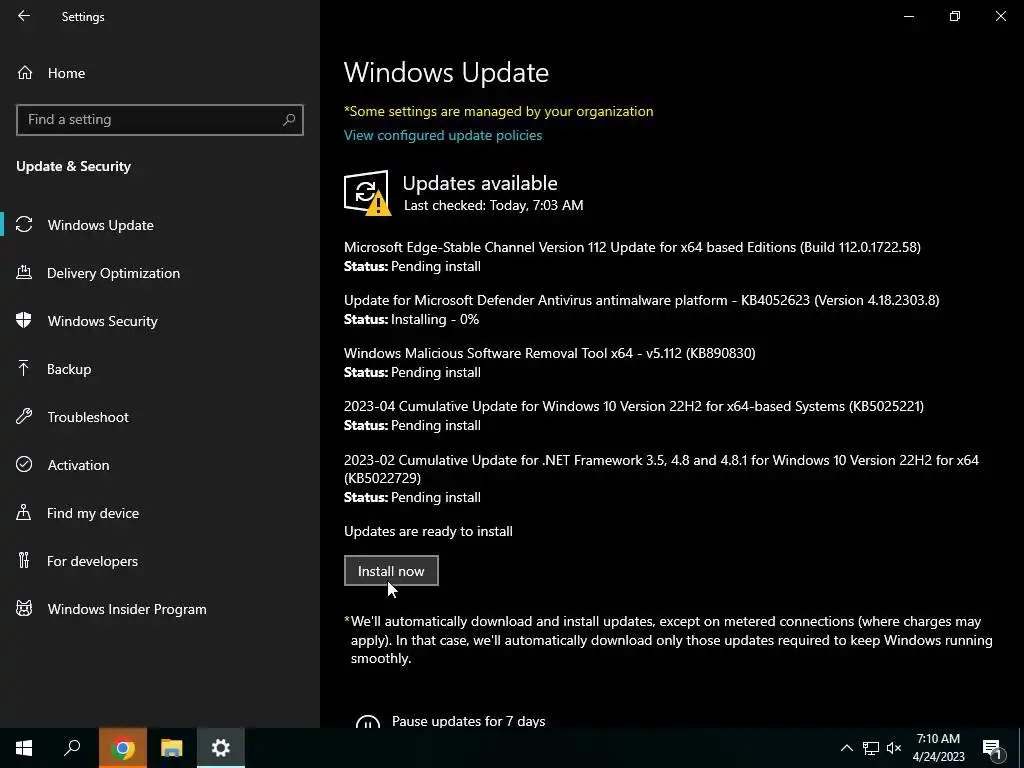1024x768 pixels.
Task: Open Troubleshoot settings
Action: coord(88,417)
